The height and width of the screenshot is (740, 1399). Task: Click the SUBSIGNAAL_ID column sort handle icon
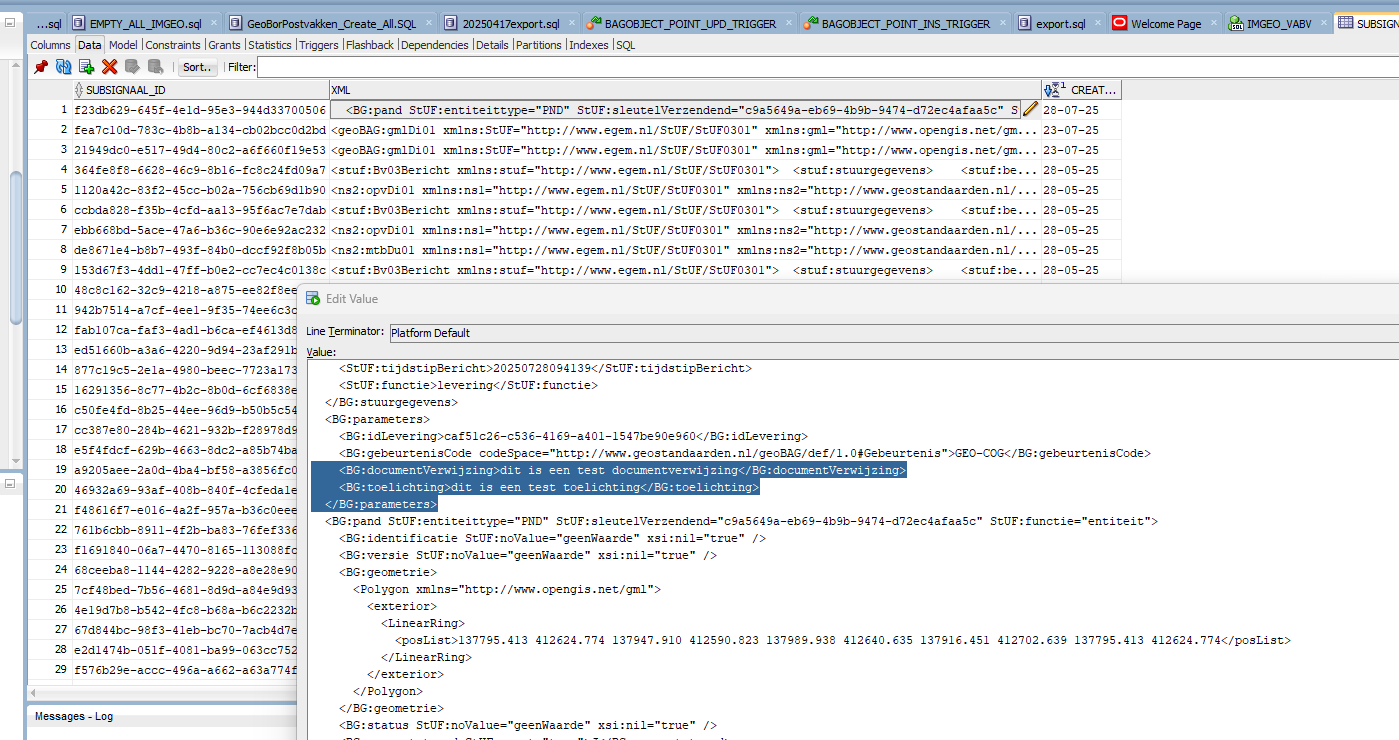[80, 90]
